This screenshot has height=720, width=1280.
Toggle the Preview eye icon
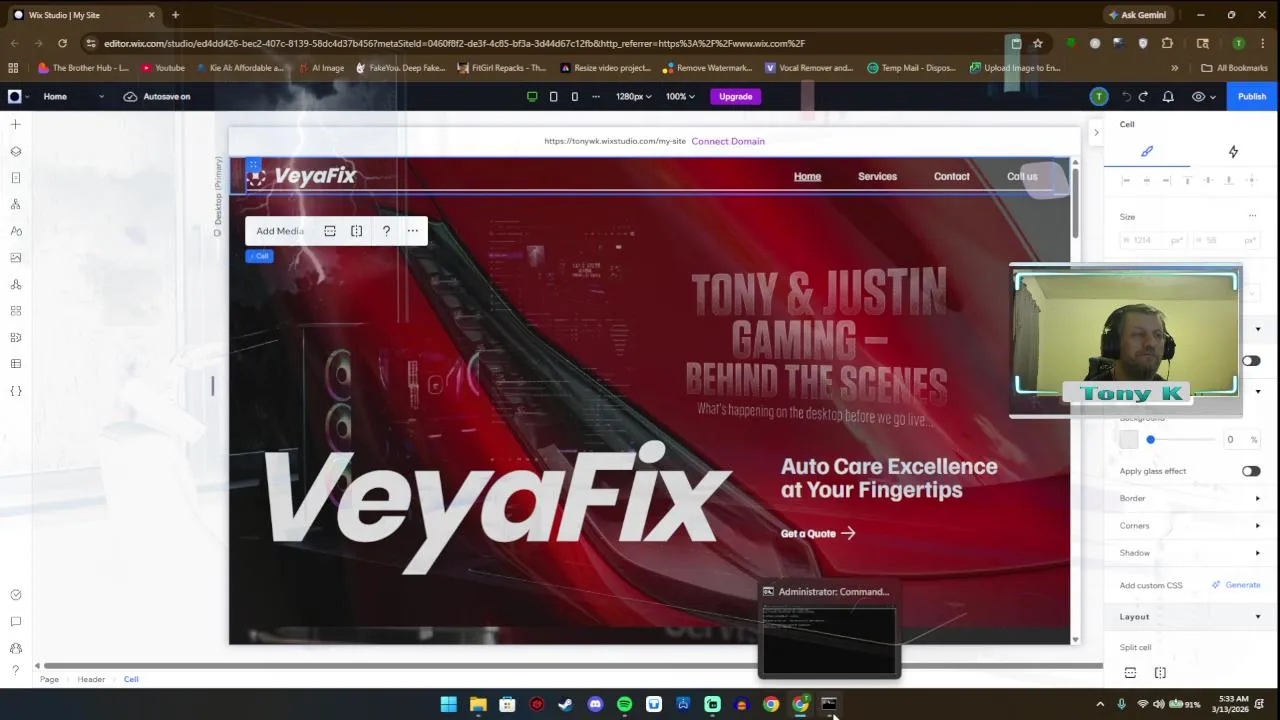coord(1198,97)
